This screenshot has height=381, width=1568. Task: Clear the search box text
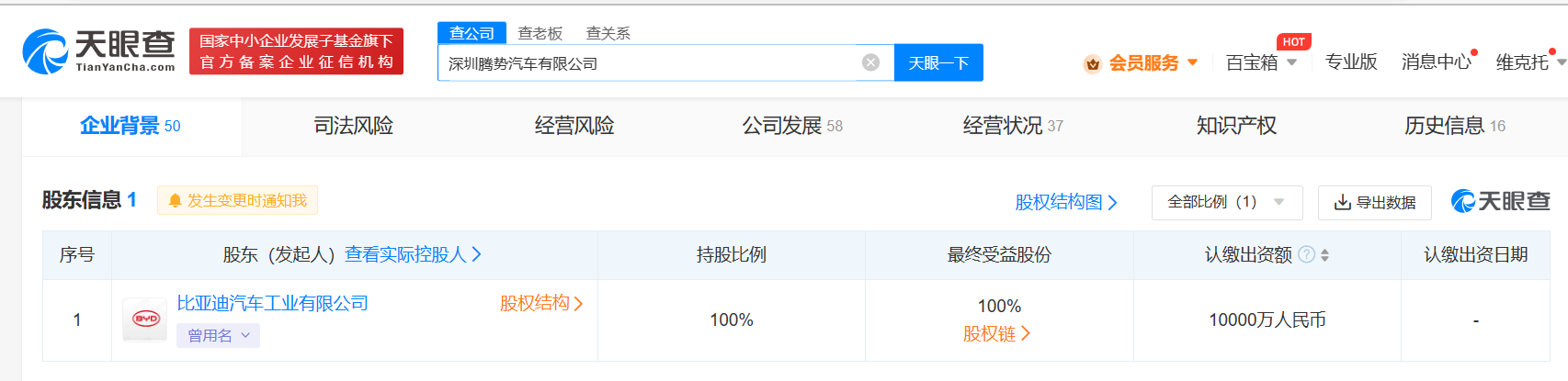(x=870, y=62)
